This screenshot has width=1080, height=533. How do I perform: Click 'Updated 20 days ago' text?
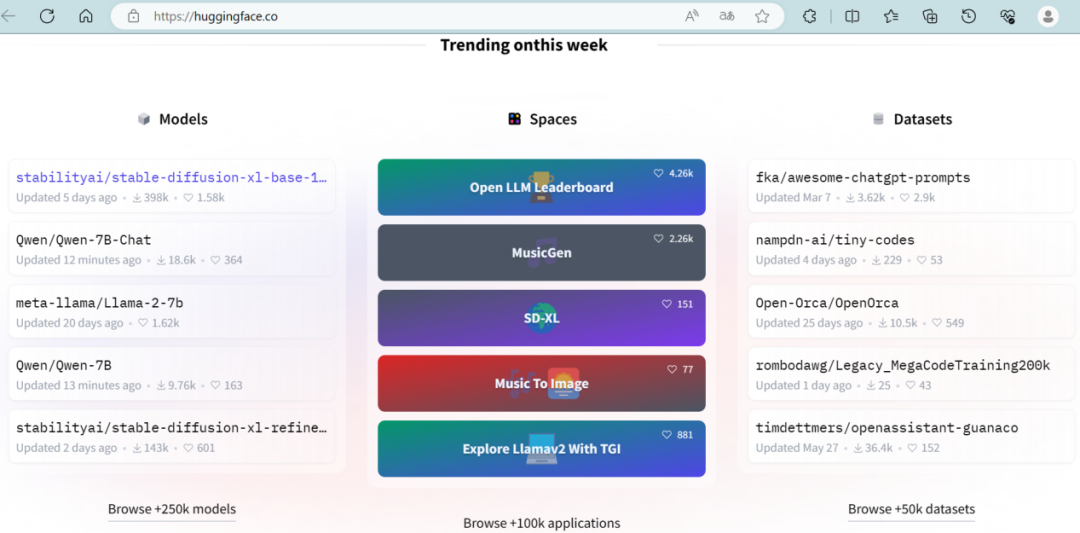70,323
